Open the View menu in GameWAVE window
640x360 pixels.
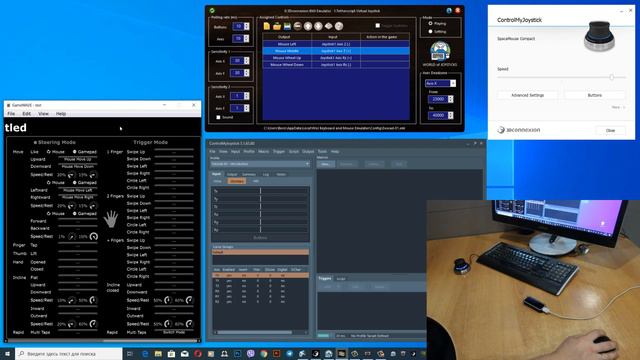[x=43, y=113]
